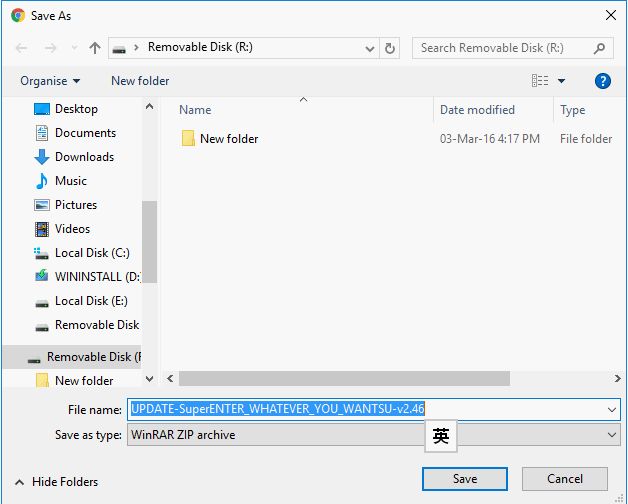This screenshot has height=504, width=628.
Task: Change view with the view icon
Action: click(540, 81)
